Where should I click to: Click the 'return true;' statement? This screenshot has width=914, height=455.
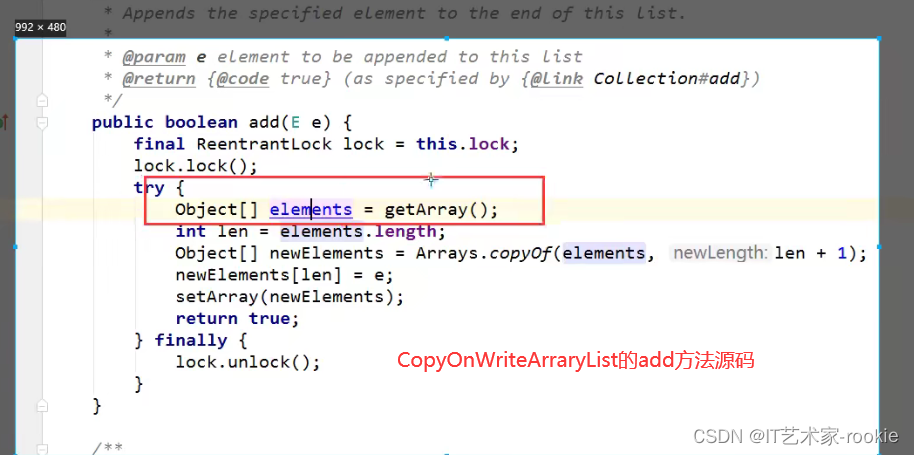click(x=237, y=319)
